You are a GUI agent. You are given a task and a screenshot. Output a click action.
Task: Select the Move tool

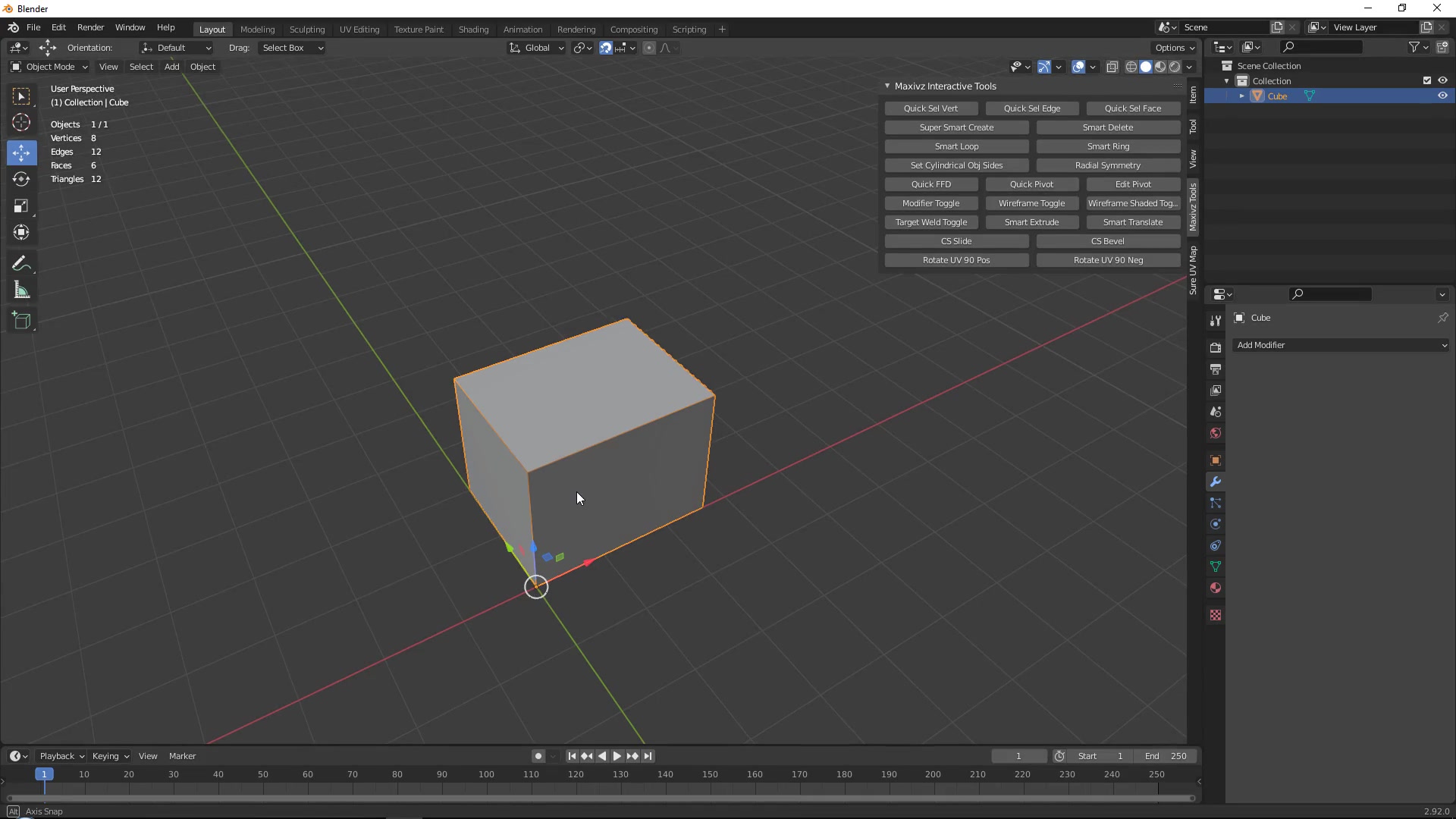tap(21, 152)
